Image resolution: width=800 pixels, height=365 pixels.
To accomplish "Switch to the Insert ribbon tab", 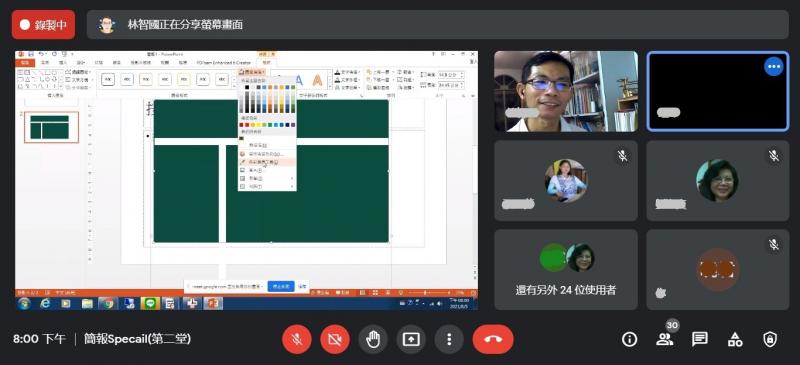I will 63,62.
